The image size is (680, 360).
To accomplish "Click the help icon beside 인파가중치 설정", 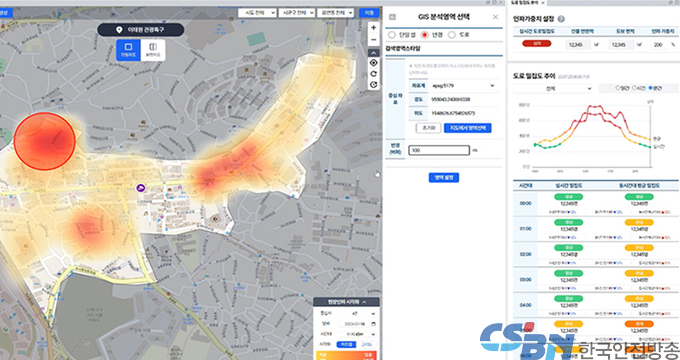I will (x=561, y=19).
